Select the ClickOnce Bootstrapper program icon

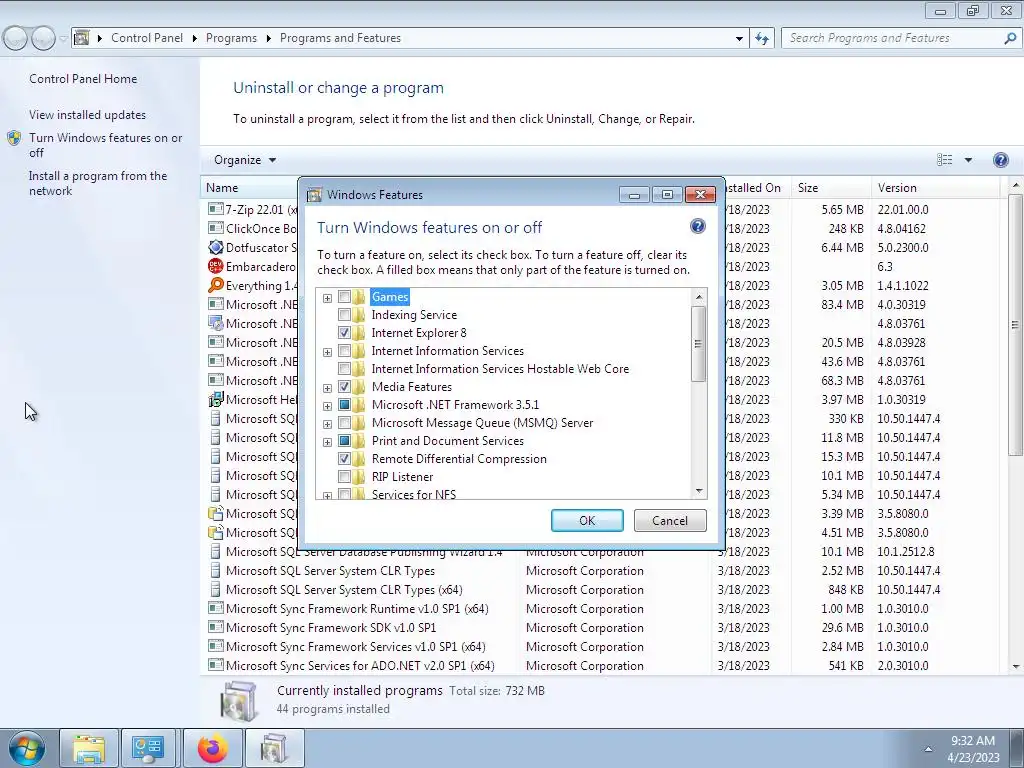[216, 228]
